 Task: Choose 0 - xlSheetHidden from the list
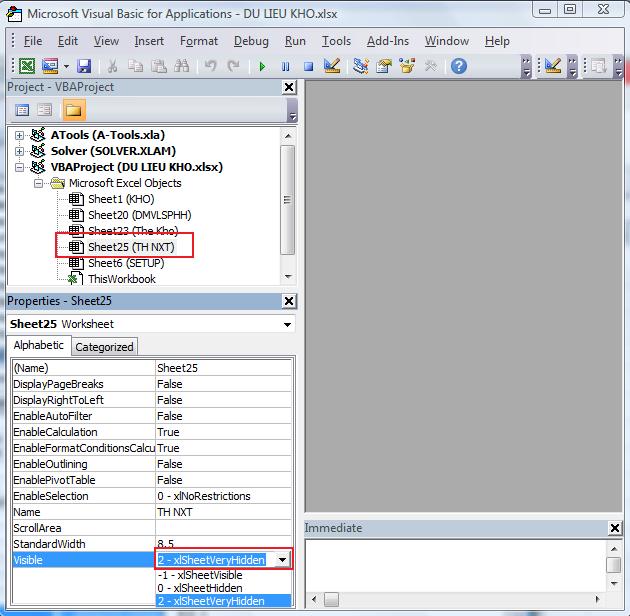[x=223, y=588]
